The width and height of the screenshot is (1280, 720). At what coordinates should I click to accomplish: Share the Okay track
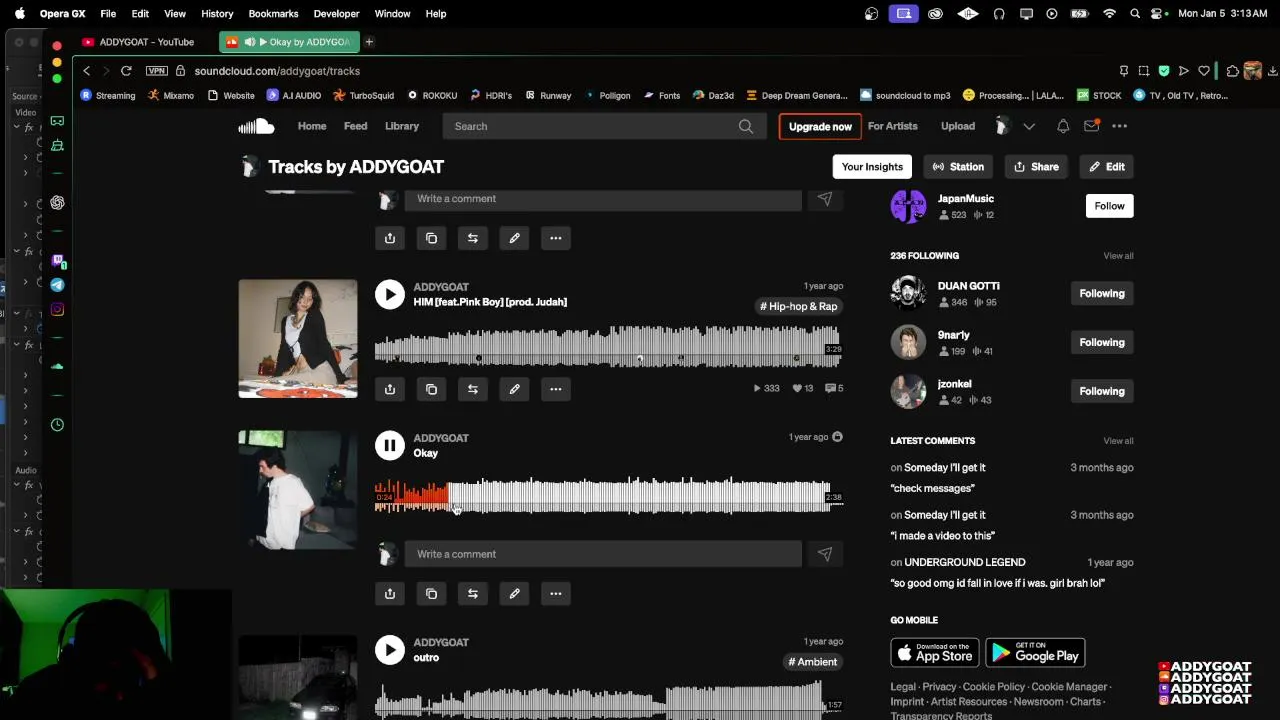coord(390,594)
